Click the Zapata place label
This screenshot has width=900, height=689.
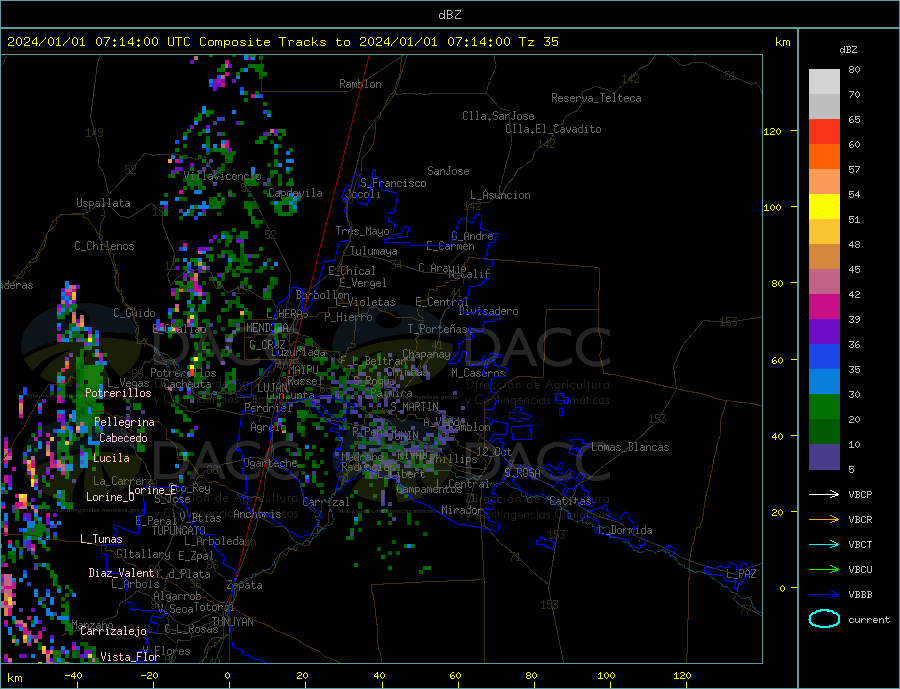click(x=245, y=585)
